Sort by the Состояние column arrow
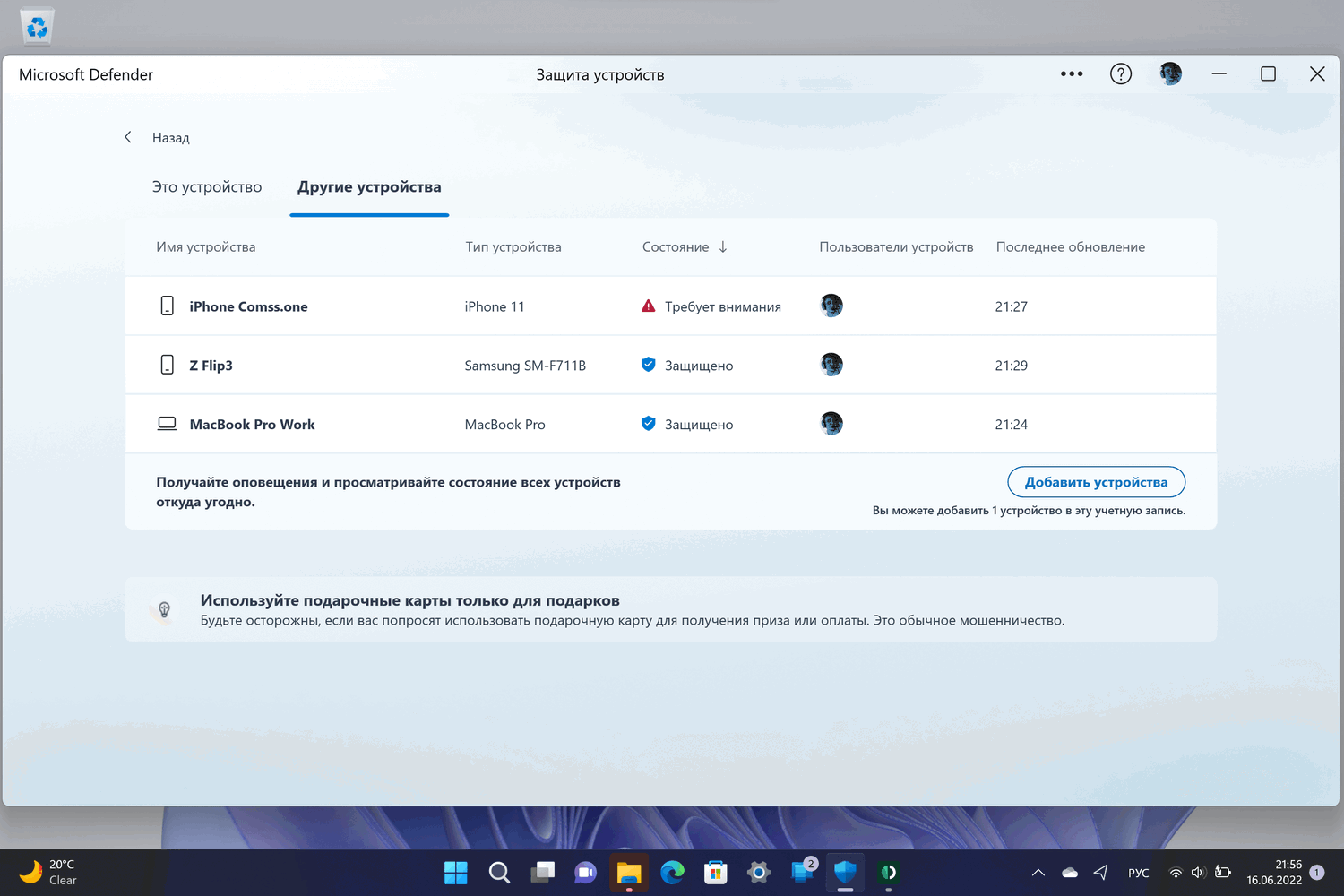 coord(723,246)
